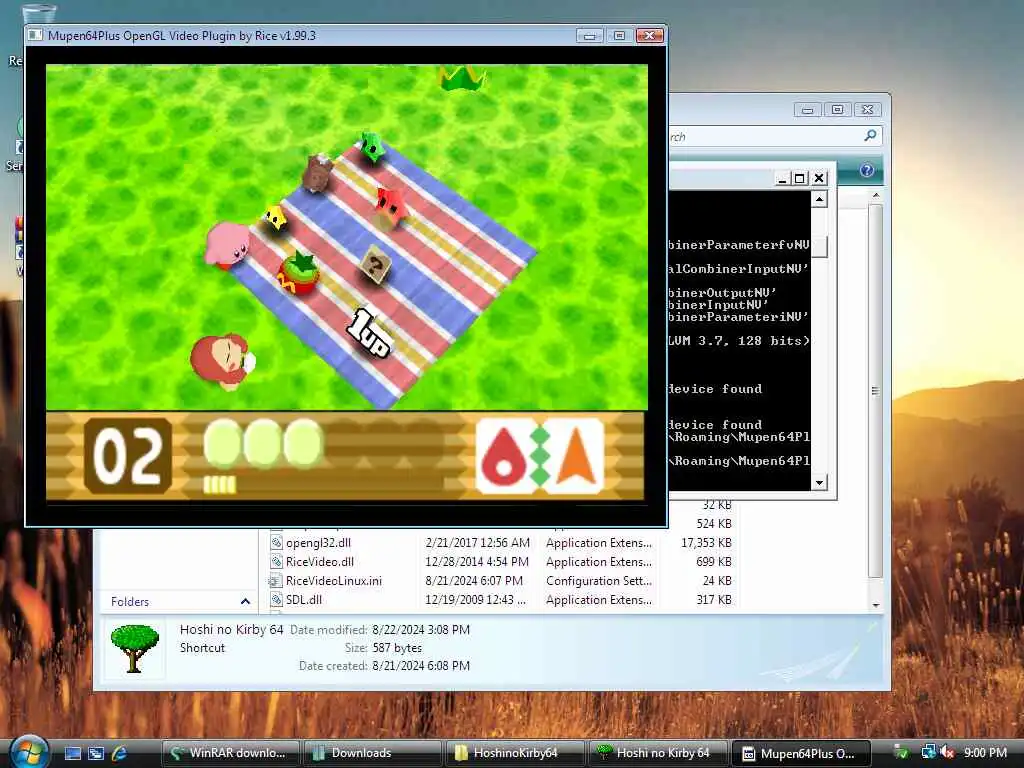Screen dimensions: 1024x768
Task: Click the Explorer search input field
Action: tap(765, 136)
